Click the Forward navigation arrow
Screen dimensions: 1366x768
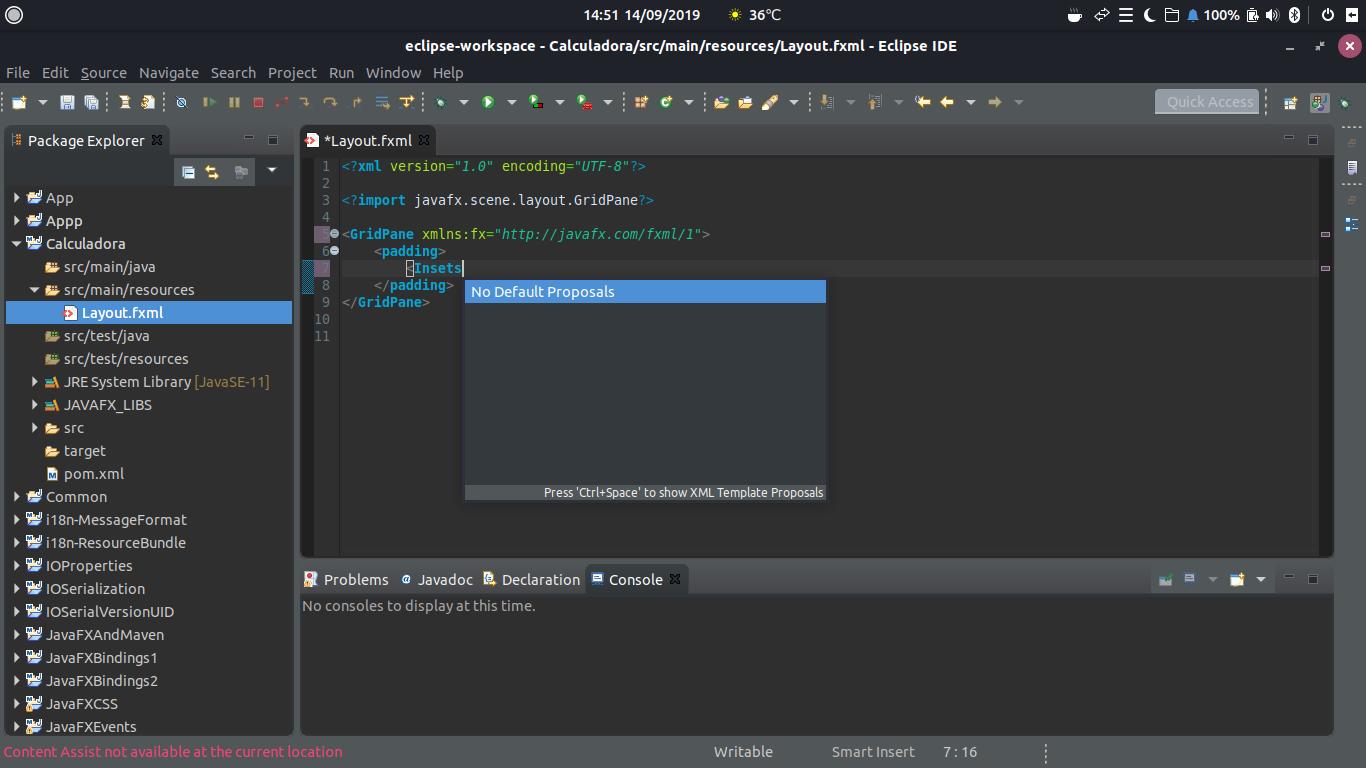pos(995,102)
